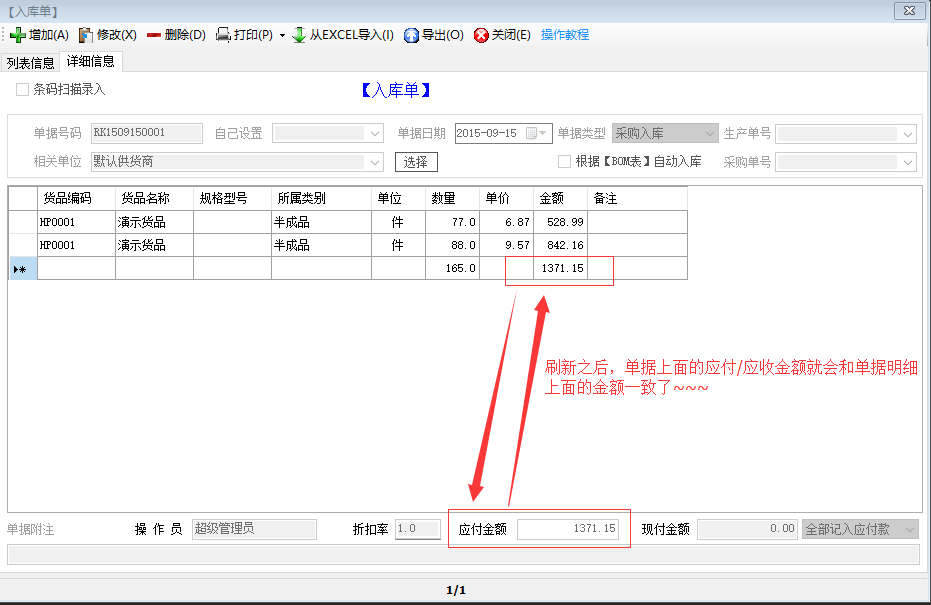Click the 选择 button
The height and width of the screenshot is (605, 931).
point(416,162)
